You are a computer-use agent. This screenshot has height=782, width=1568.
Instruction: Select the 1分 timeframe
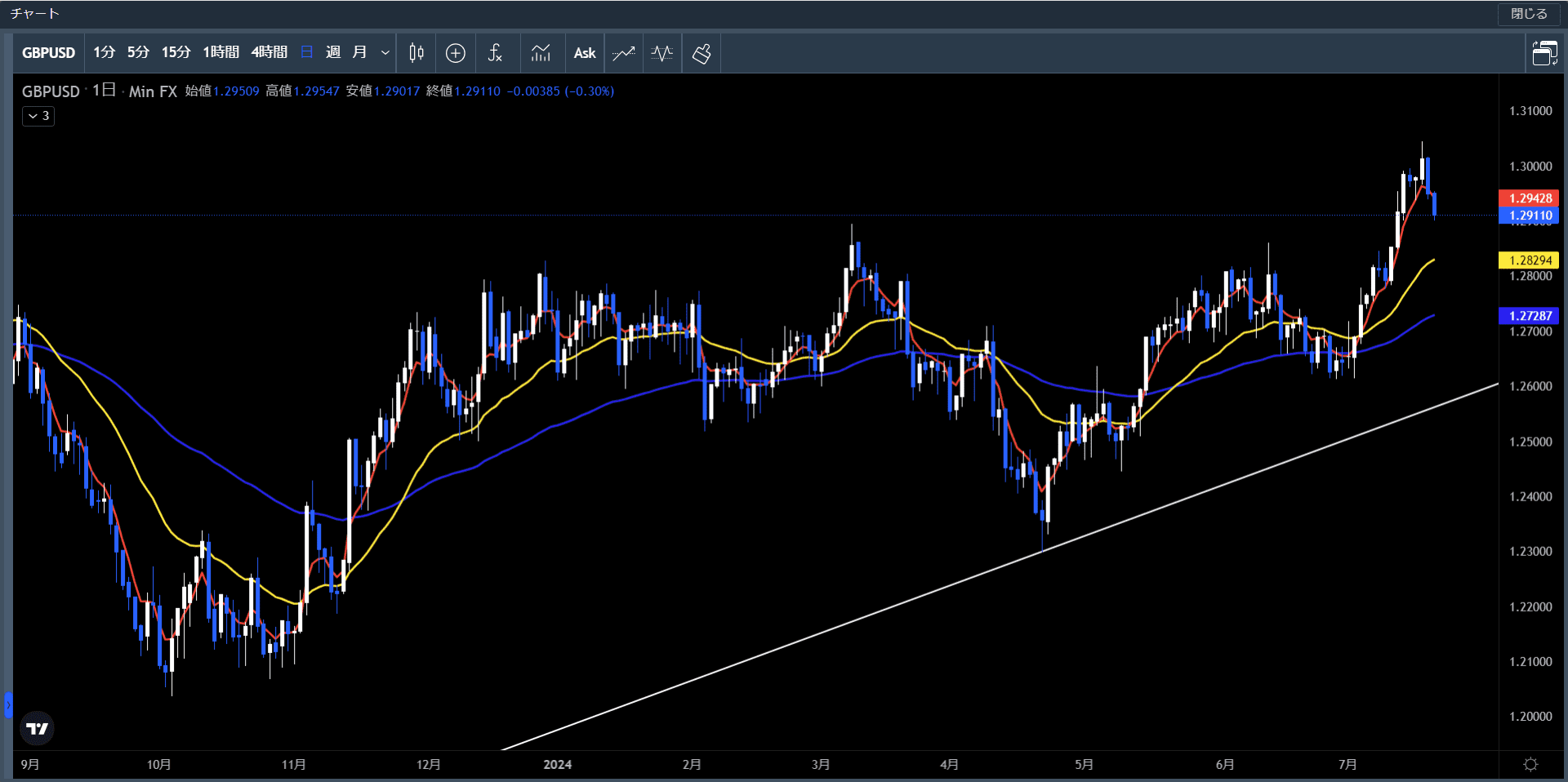point(104,52)
